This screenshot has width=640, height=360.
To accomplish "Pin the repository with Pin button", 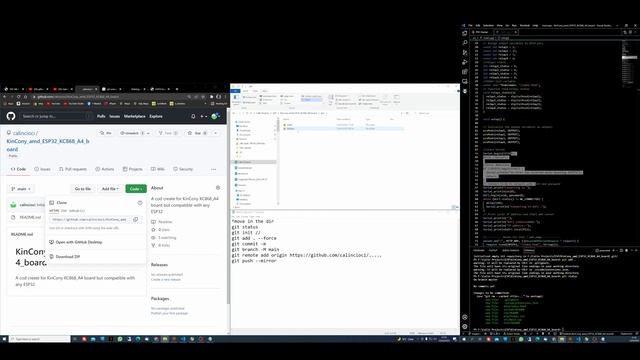I will pos(106,133).
